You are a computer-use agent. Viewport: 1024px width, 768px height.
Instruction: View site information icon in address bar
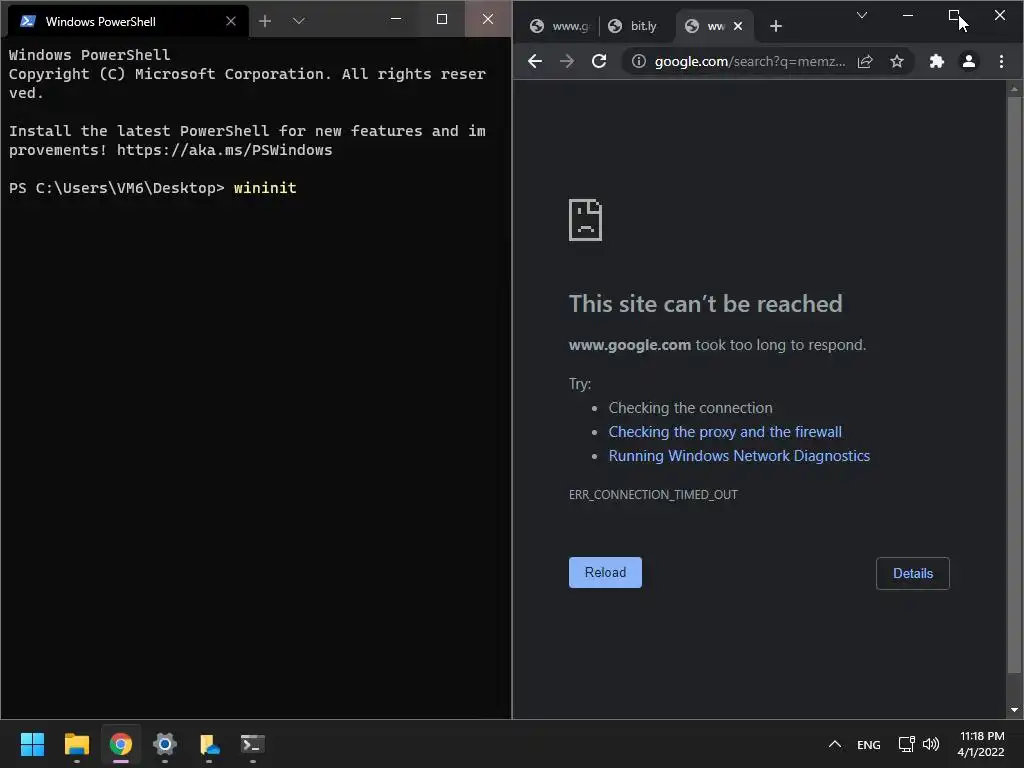point(639,61)
